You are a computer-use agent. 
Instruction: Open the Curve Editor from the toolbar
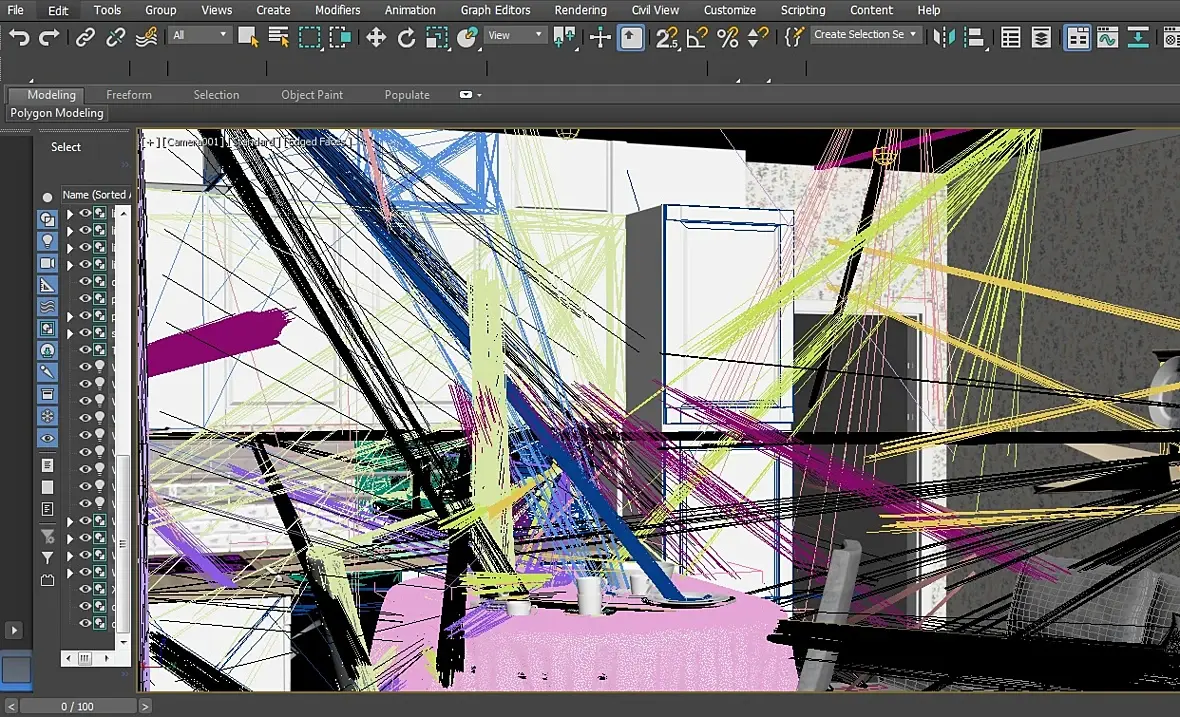(x=1107, y=38)
